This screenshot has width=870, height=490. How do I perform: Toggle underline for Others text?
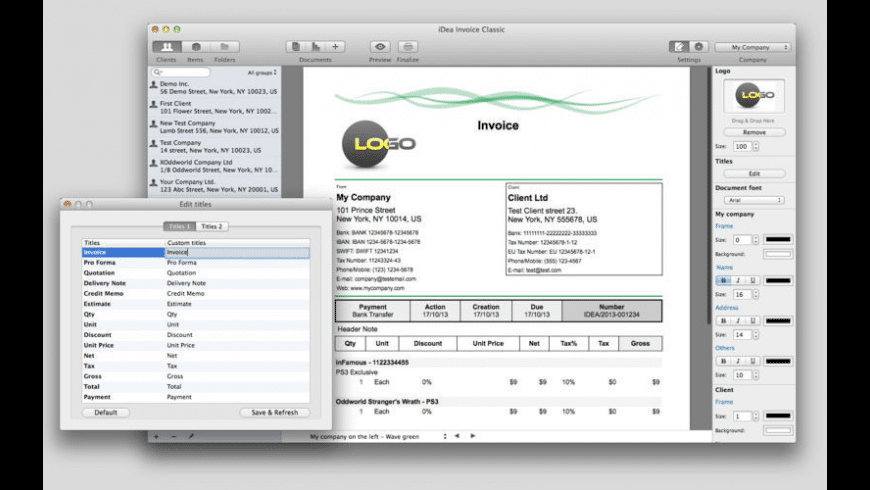click(752, 361)
